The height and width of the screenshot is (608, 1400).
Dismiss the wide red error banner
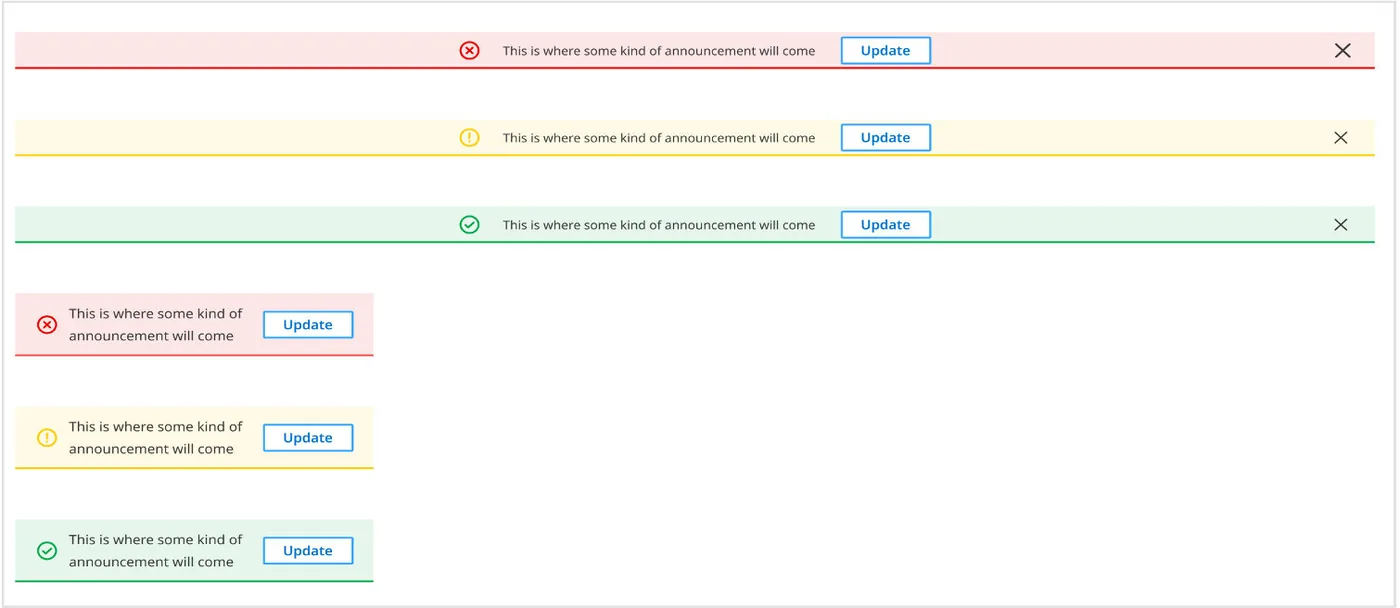[x=1342, y=50]
